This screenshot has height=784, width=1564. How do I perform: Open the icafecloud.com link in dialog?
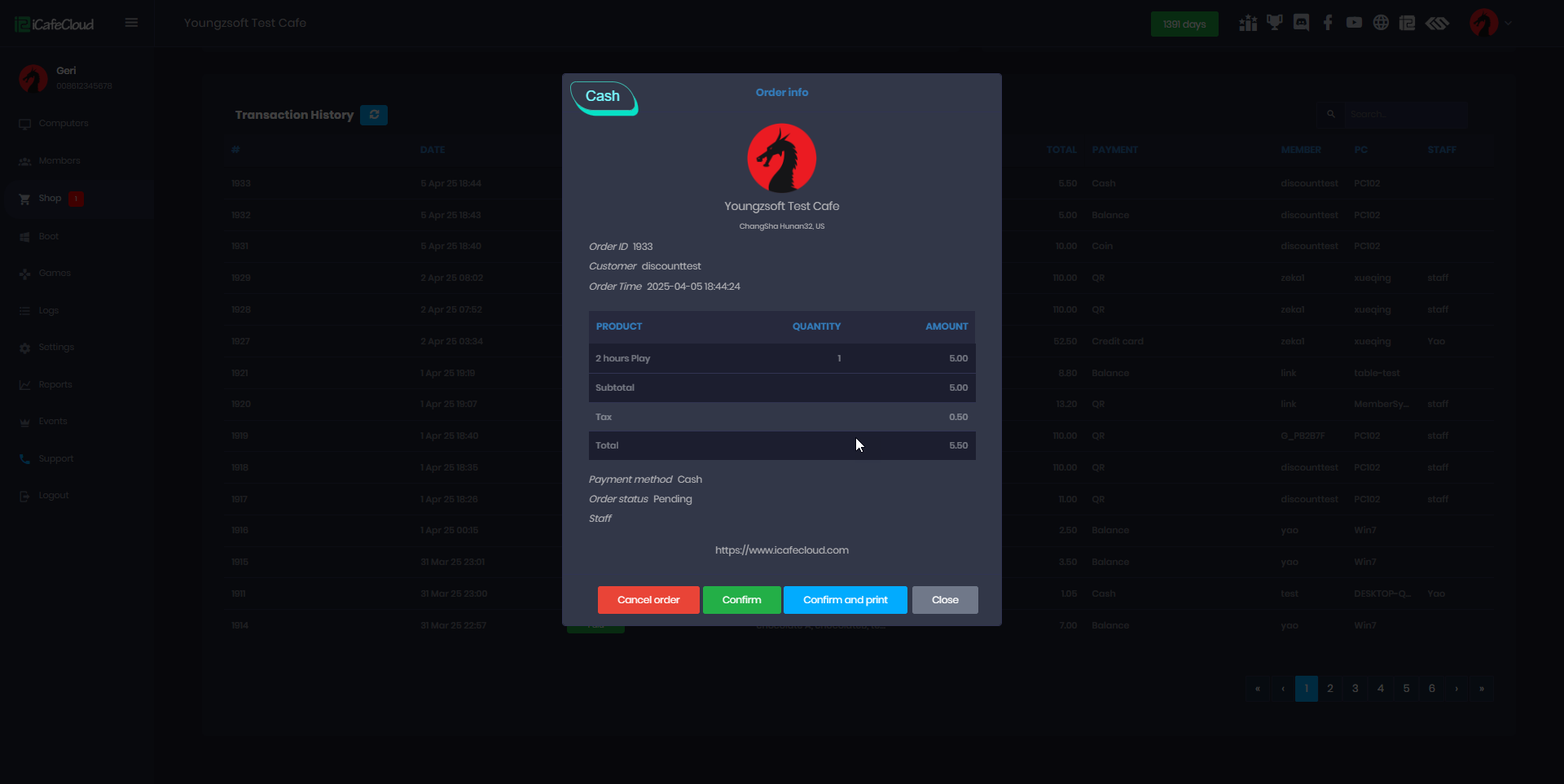[782, 550]
